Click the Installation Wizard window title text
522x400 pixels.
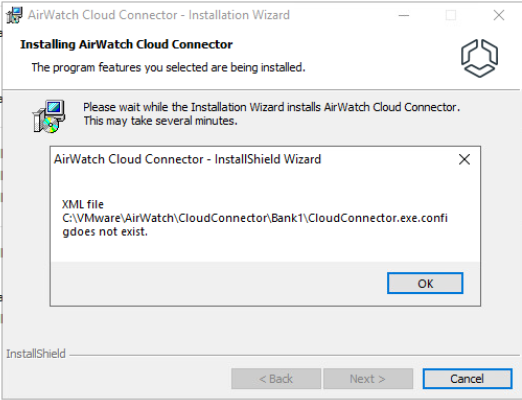tap(159, 15)
